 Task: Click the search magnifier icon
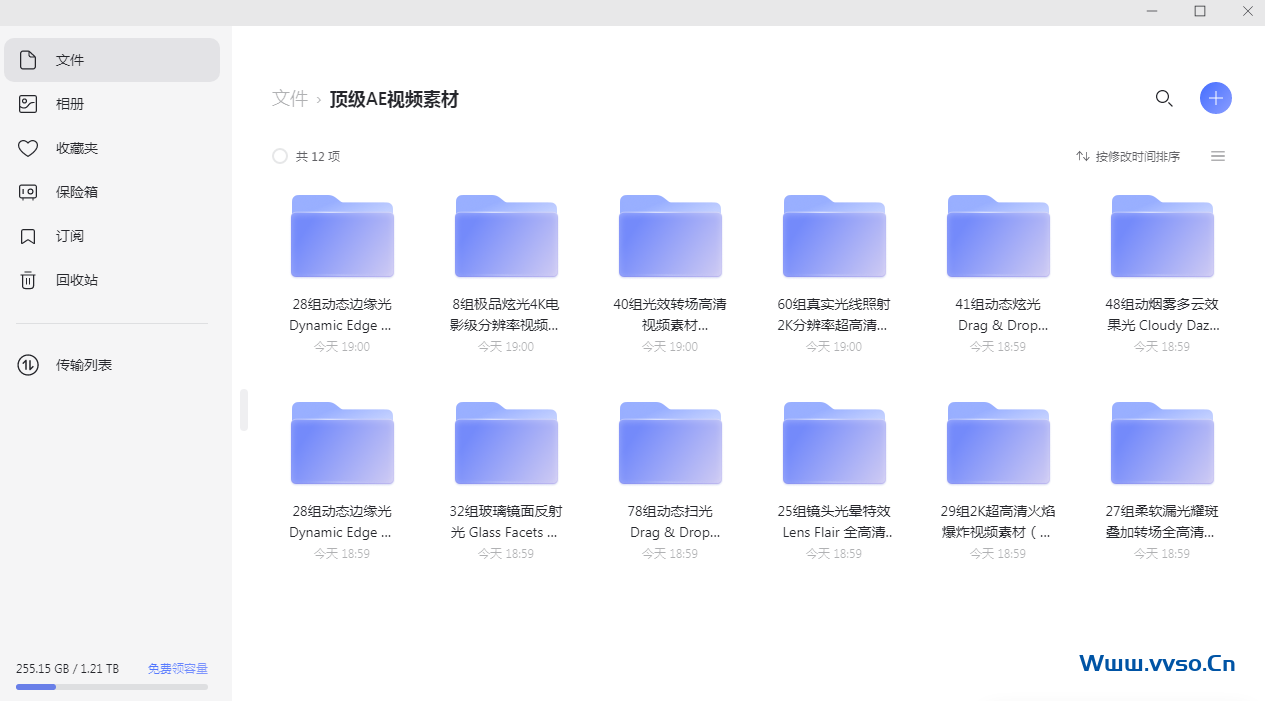pyautogui.click(x=1164, y=98)
